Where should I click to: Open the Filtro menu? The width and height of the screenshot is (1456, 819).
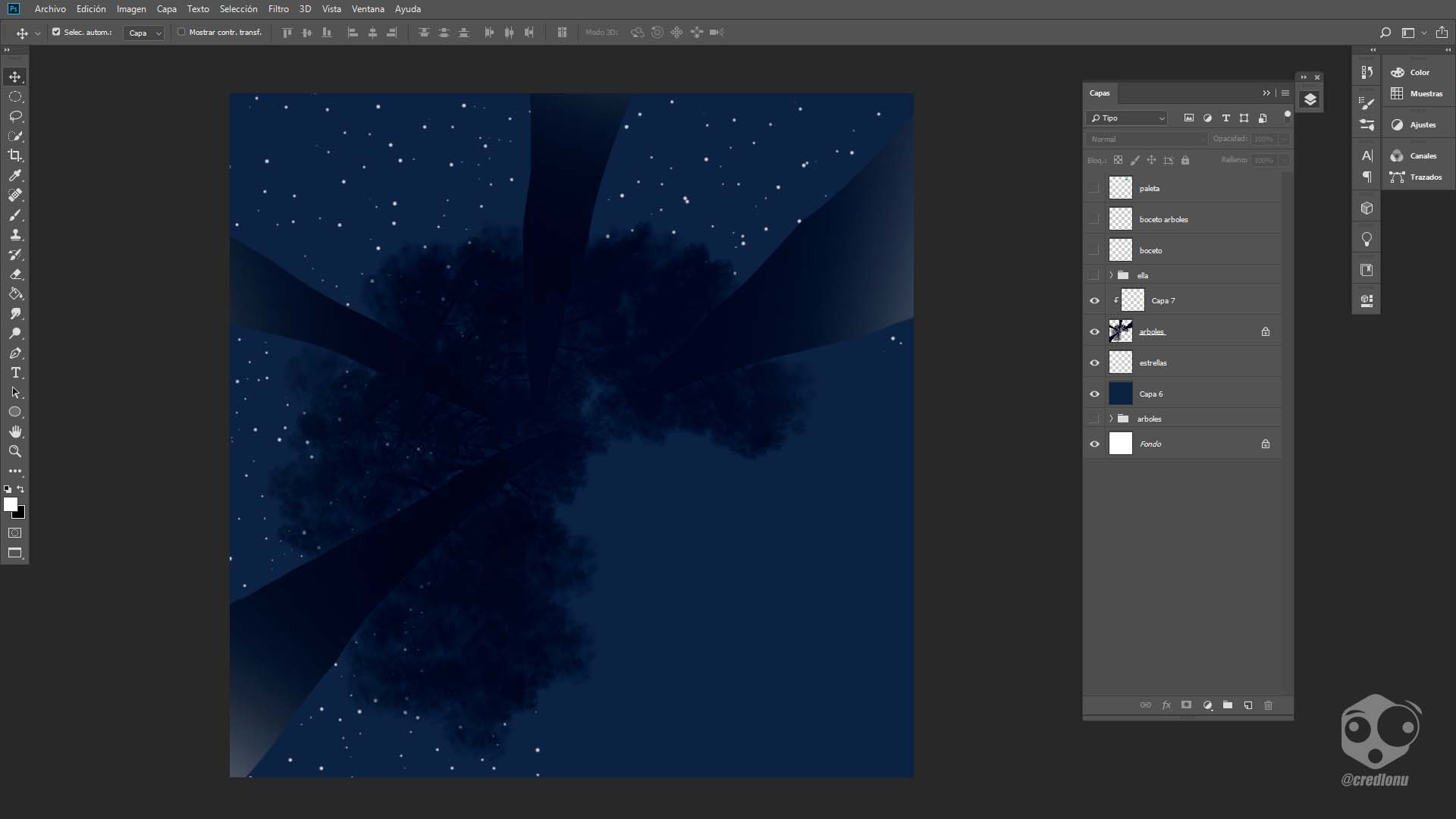(278, 9)
